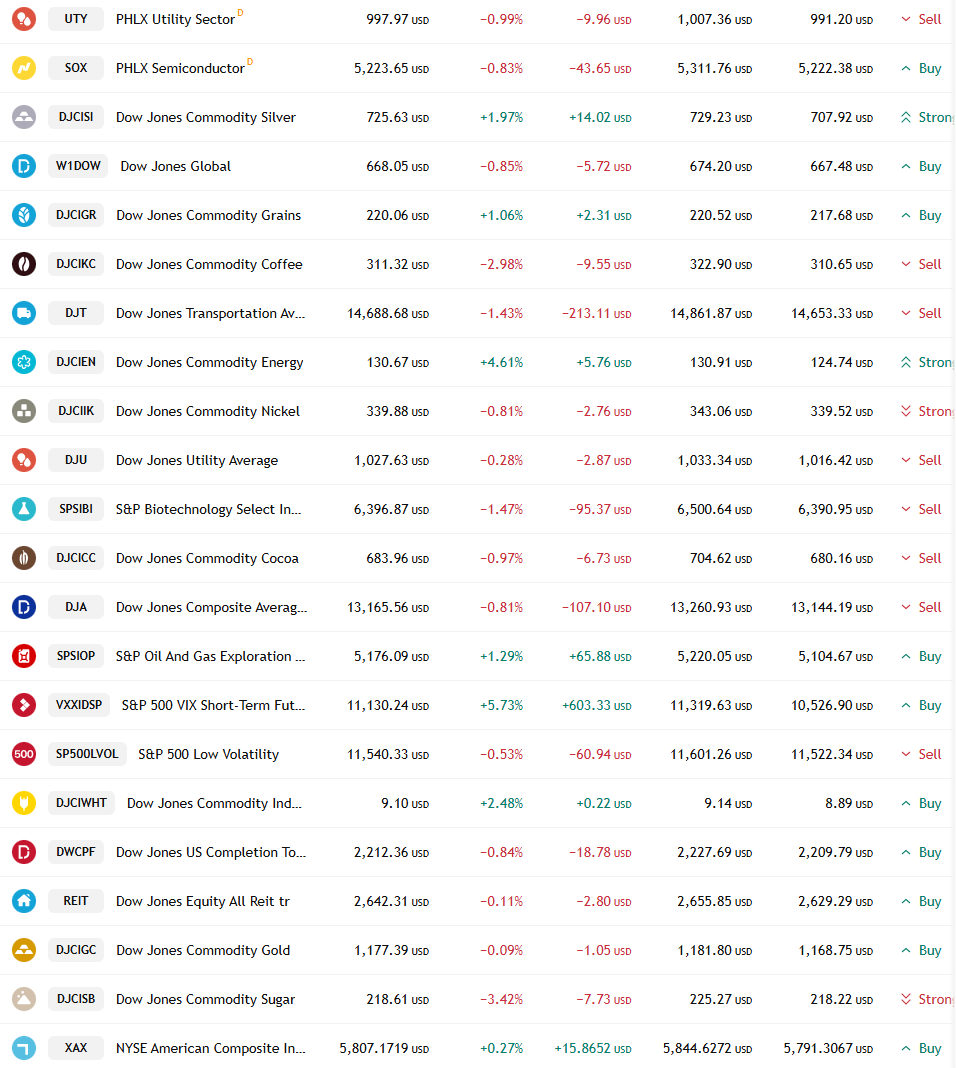Screen dimensions: 956x1068
Task: Click the Dow Jones Utility Average icon
Action: tap(24, 460)
